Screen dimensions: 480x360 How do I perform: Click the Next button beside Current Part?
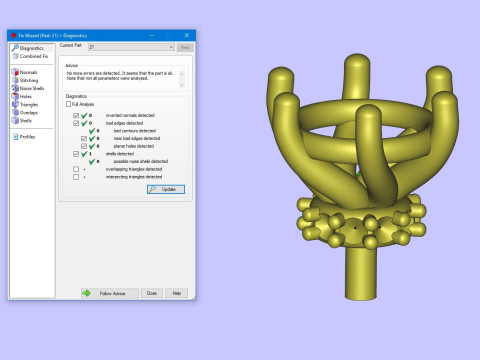[x=185, y=47]
